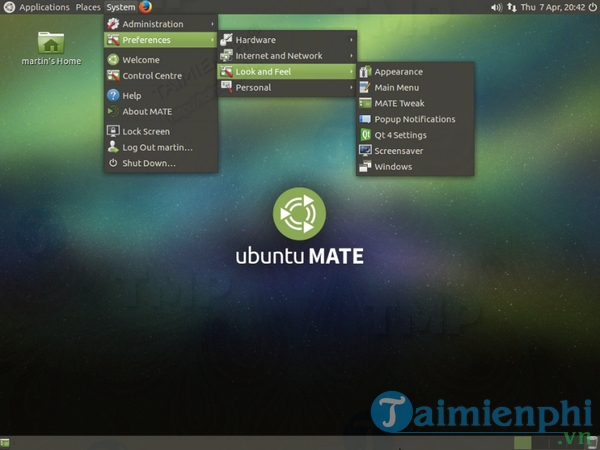This screenshot has height=450, width=600.
Task: Click the Lock Screen padlock icon
Action: (113, 131)
